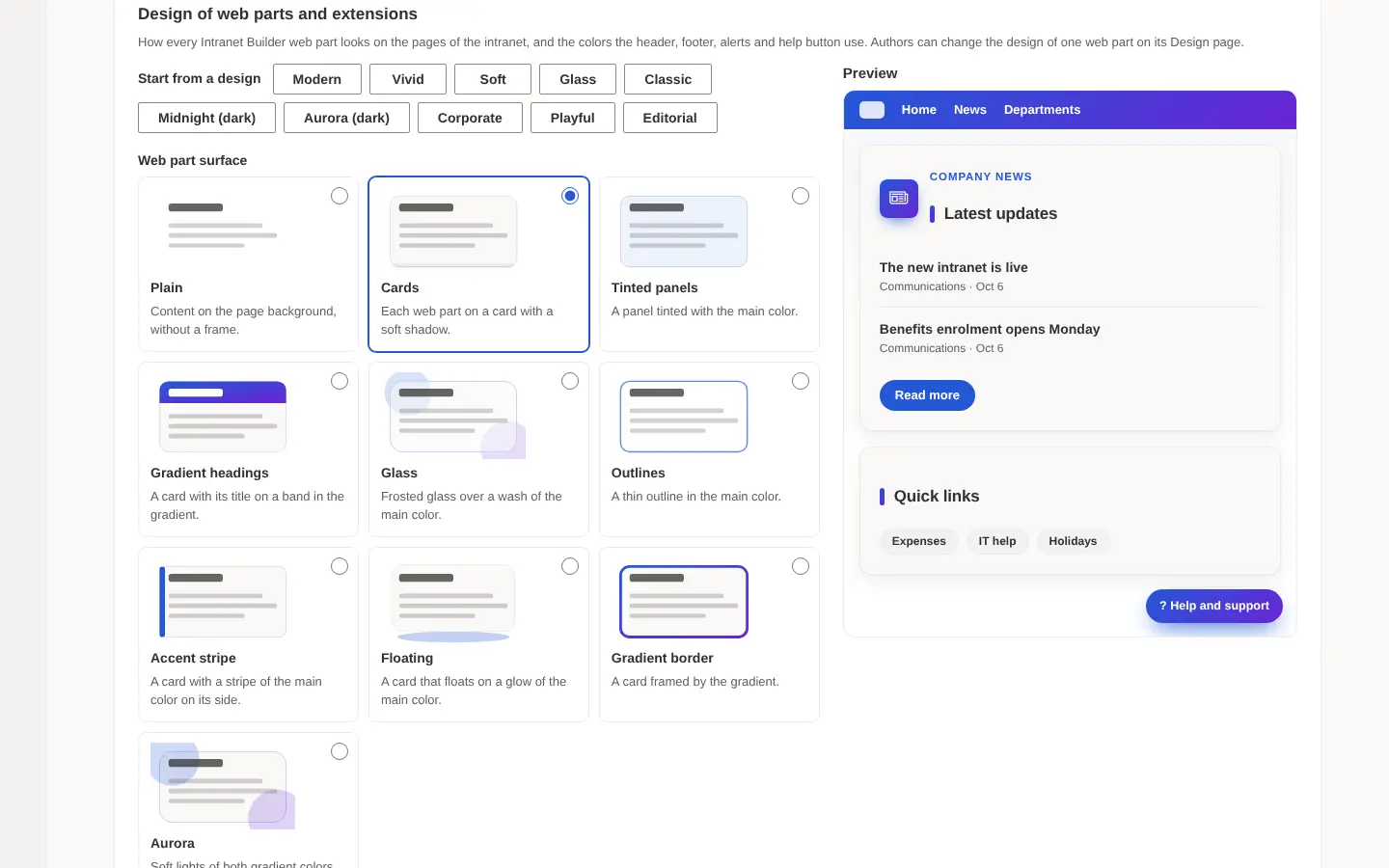Image resolution: width=1389 pixels, height=868 pixels.
Task: Apply the Glass design preset button
Action: pos(578,79)
